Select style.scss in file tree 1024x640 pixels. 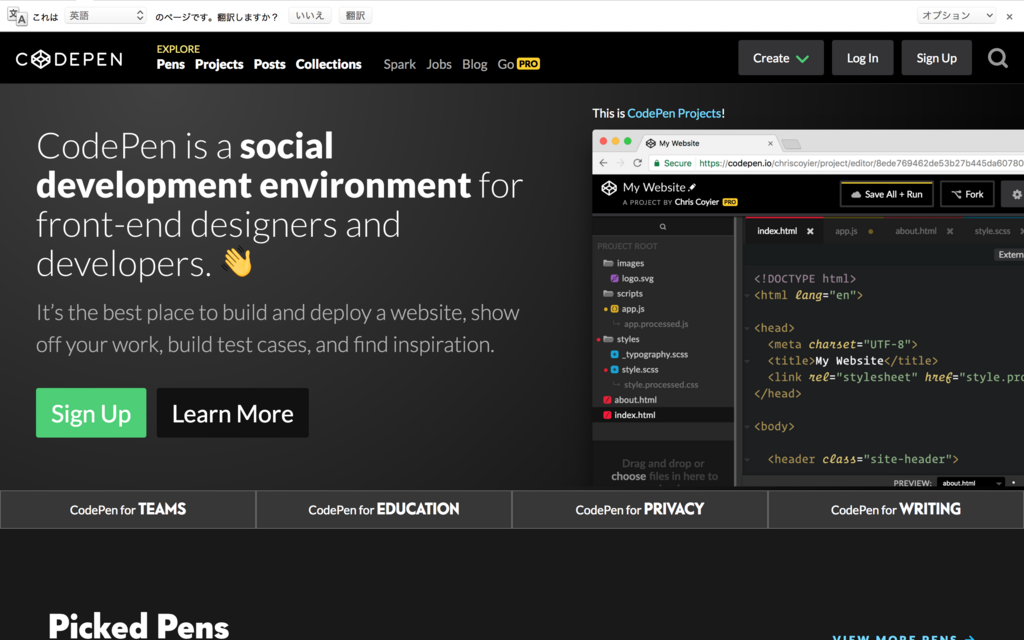[634, 370]
